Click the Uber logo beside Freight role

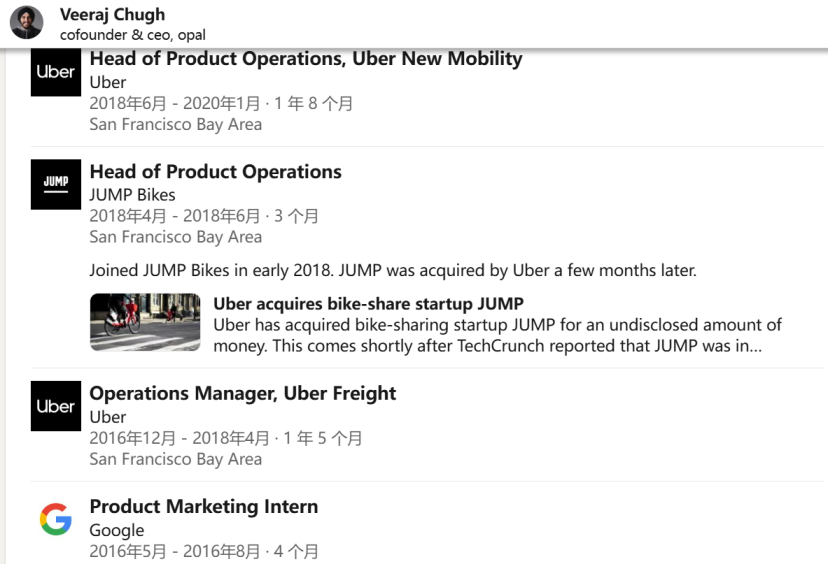(55, 406)
